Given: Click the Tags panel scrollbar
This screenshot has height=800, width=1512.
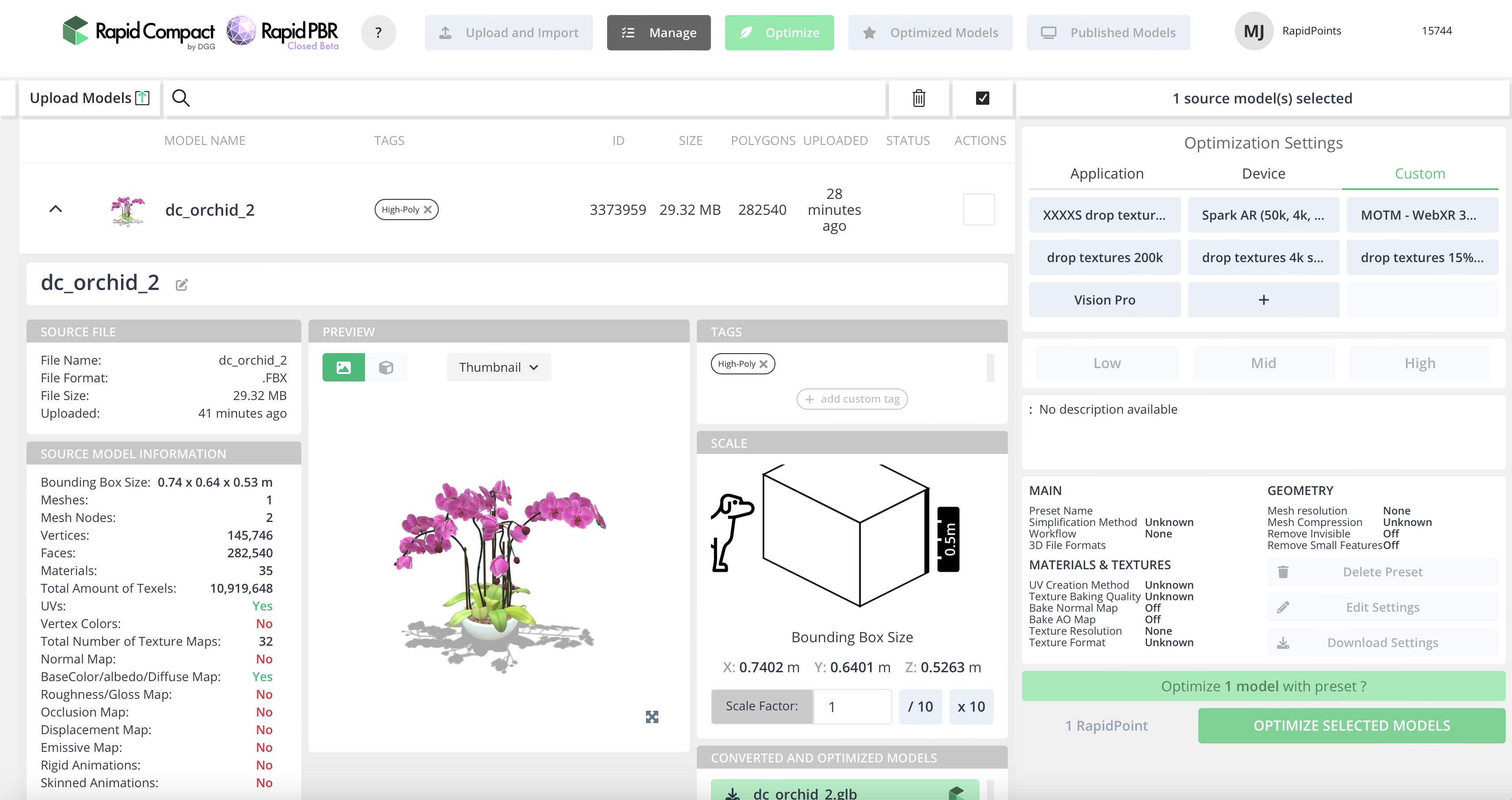Looking at the screenshot, I should tap(990, 368).
